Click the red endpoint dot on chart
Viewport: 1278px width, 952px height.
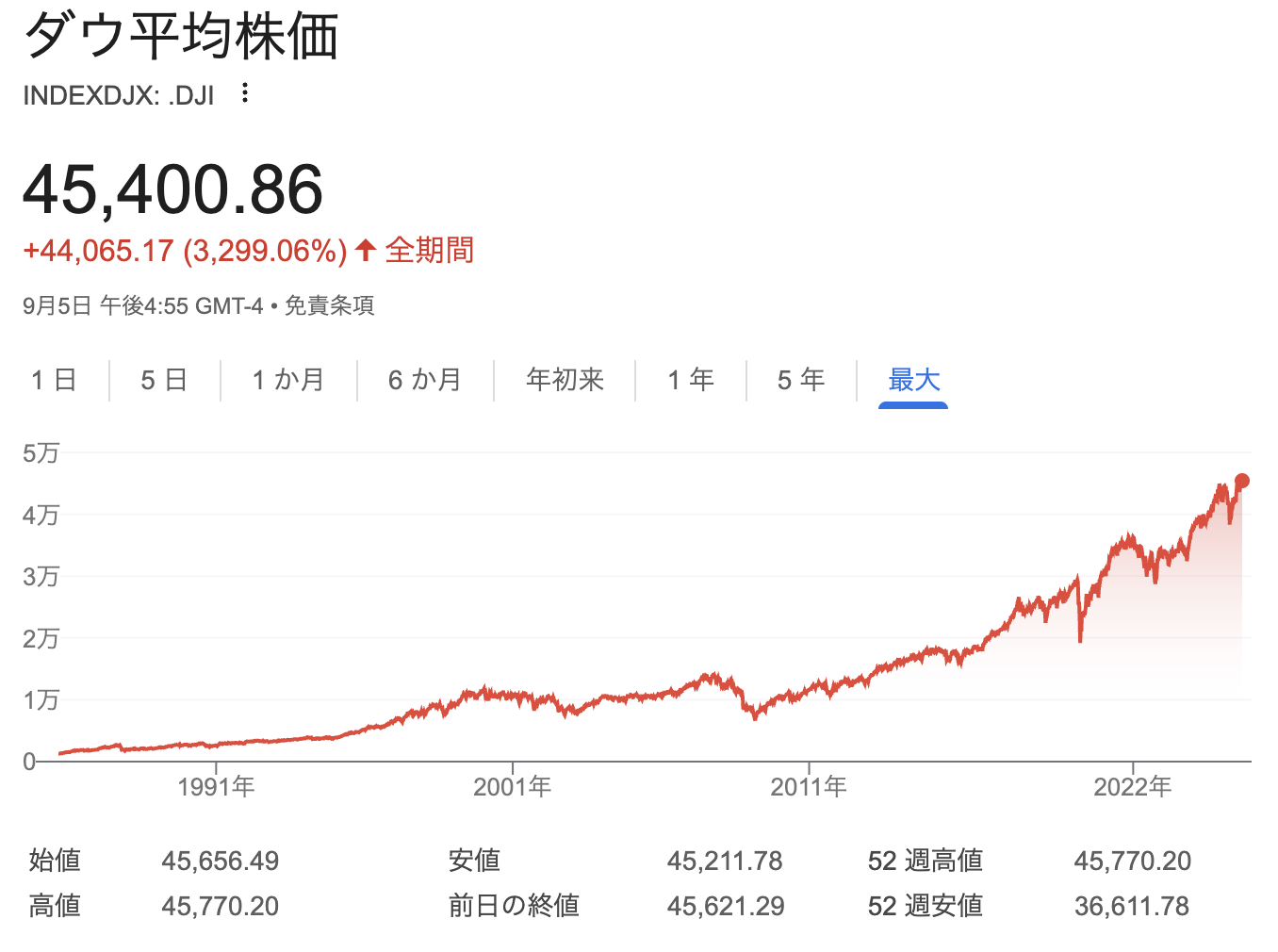tap(1242, 482)
